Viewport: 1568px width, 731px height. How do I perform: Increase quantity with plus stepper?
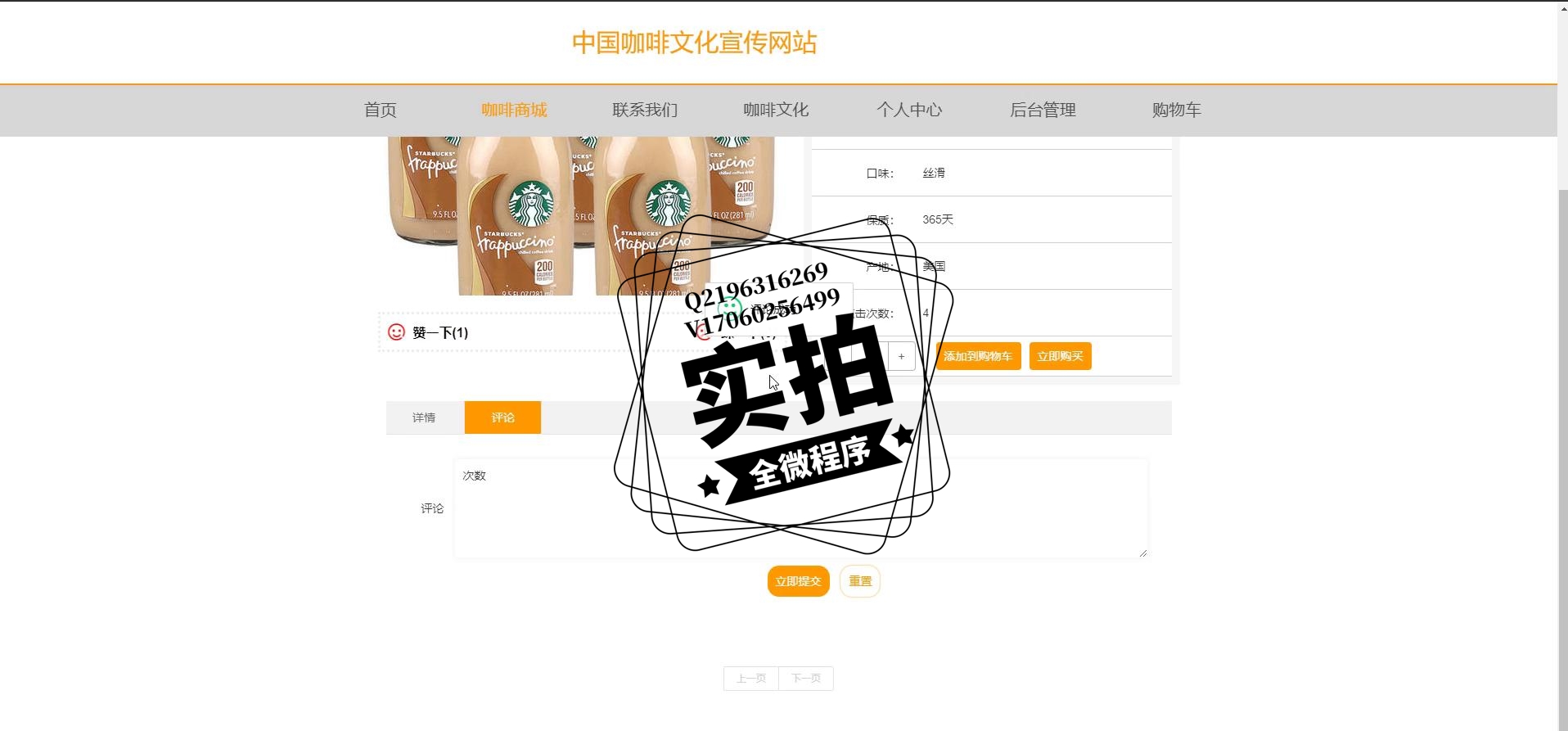click(x=901, y=356)
